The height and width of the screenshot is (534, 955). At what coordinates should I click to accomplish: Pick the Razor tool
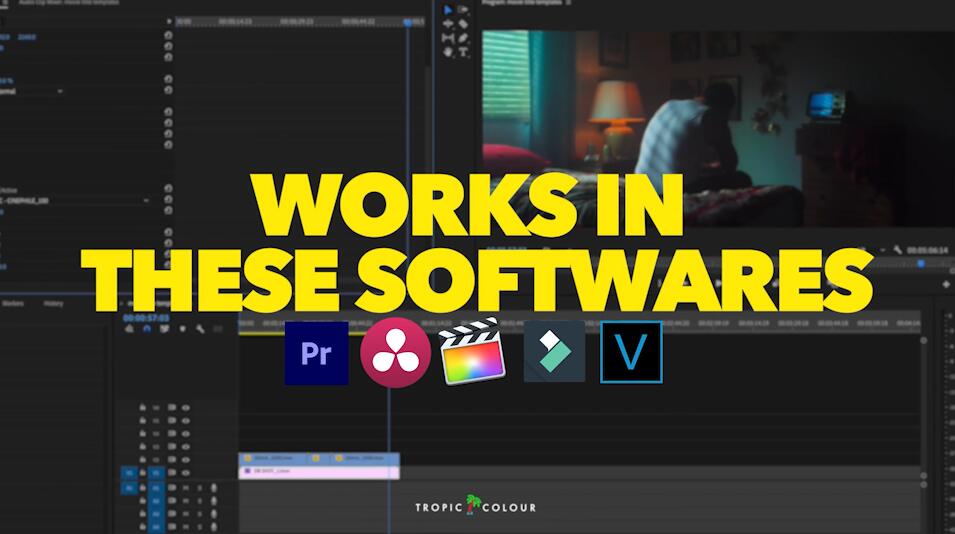[464, 24]
